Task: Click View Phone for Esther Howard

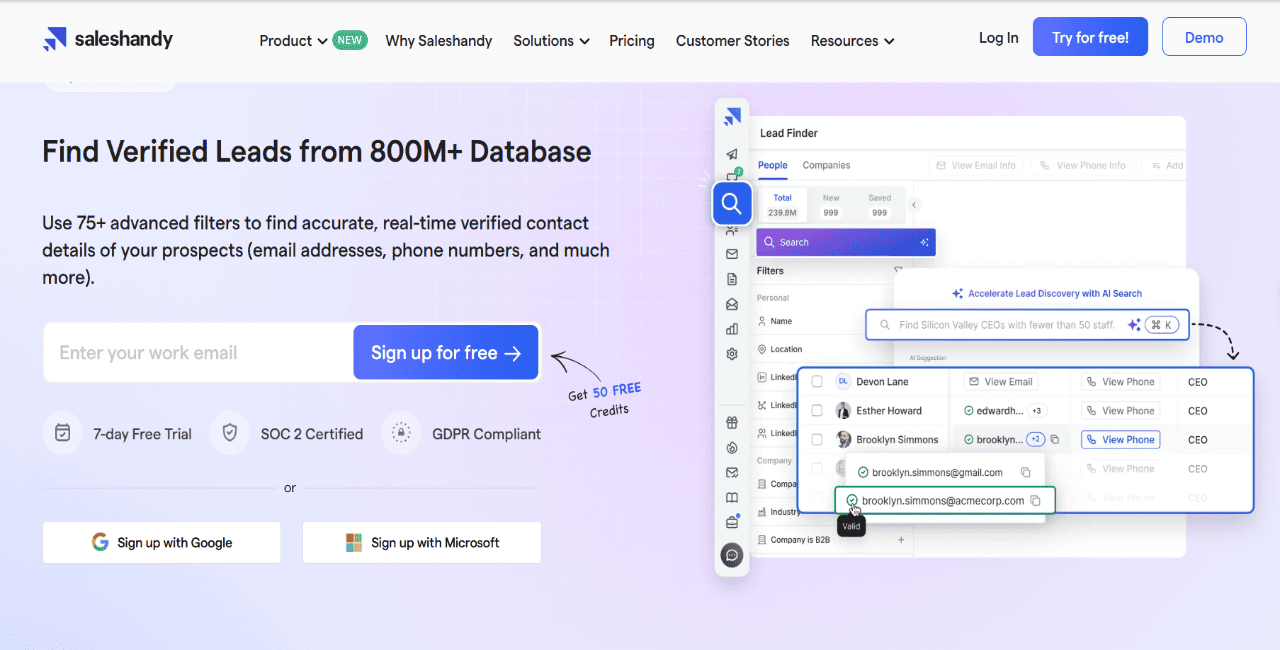Action: (1120, 410)
